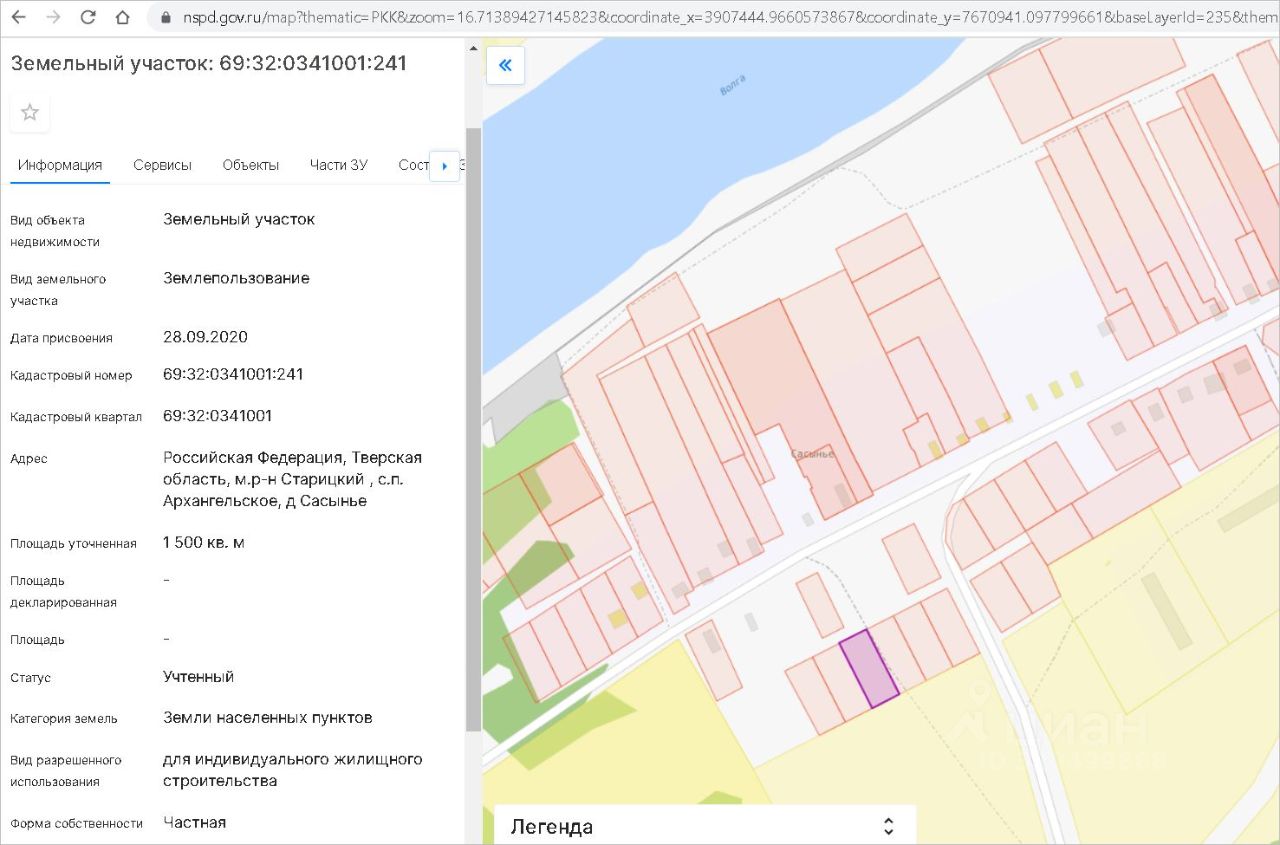Open the Объекты tab
Viewport: 1280px width, 845px height.
tap(250, 165)
